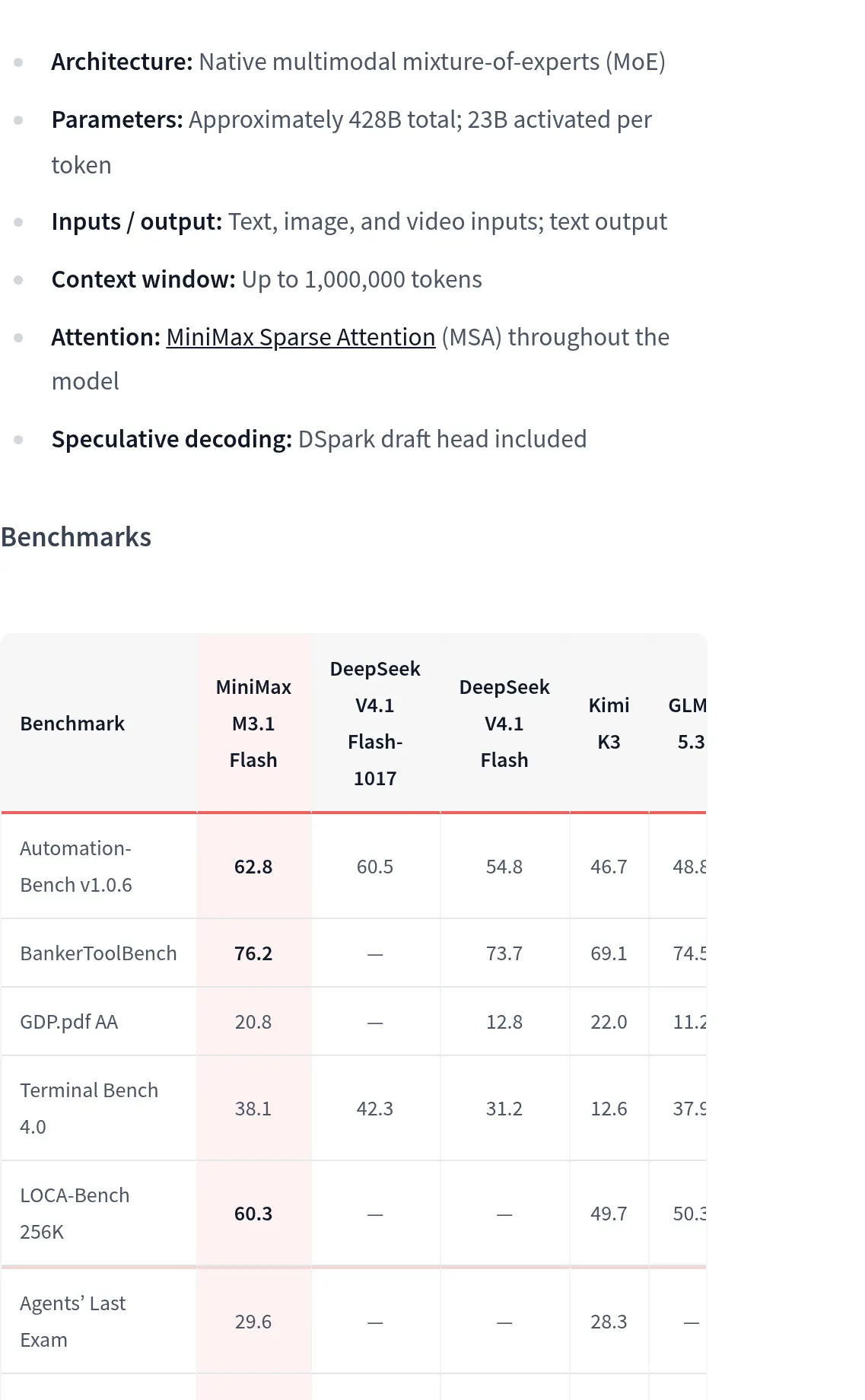Select the MiniMax M3.1 Flash column header
Screen dimensions: 865x1400
[253, 724]
